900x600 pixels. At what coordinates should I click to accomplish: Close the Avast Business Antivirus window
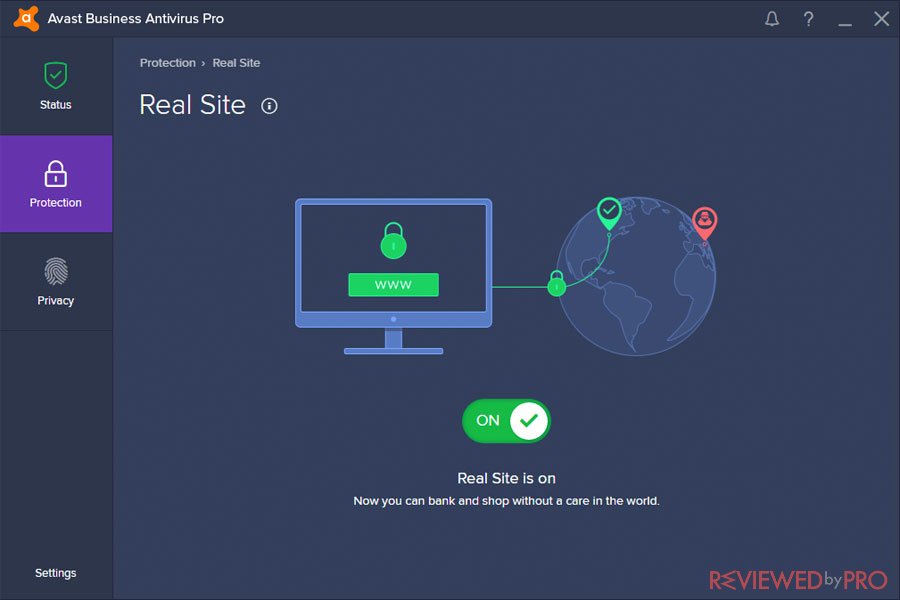881,19
